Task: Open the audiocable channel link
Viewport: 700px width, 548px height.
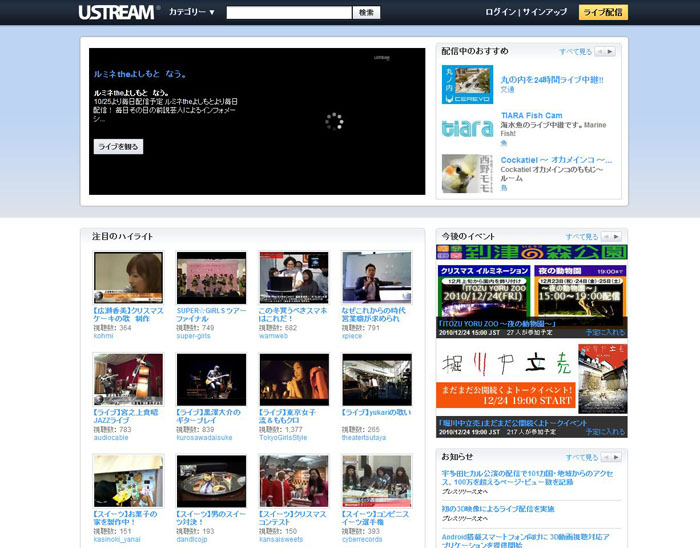Action: coord(111,438)
